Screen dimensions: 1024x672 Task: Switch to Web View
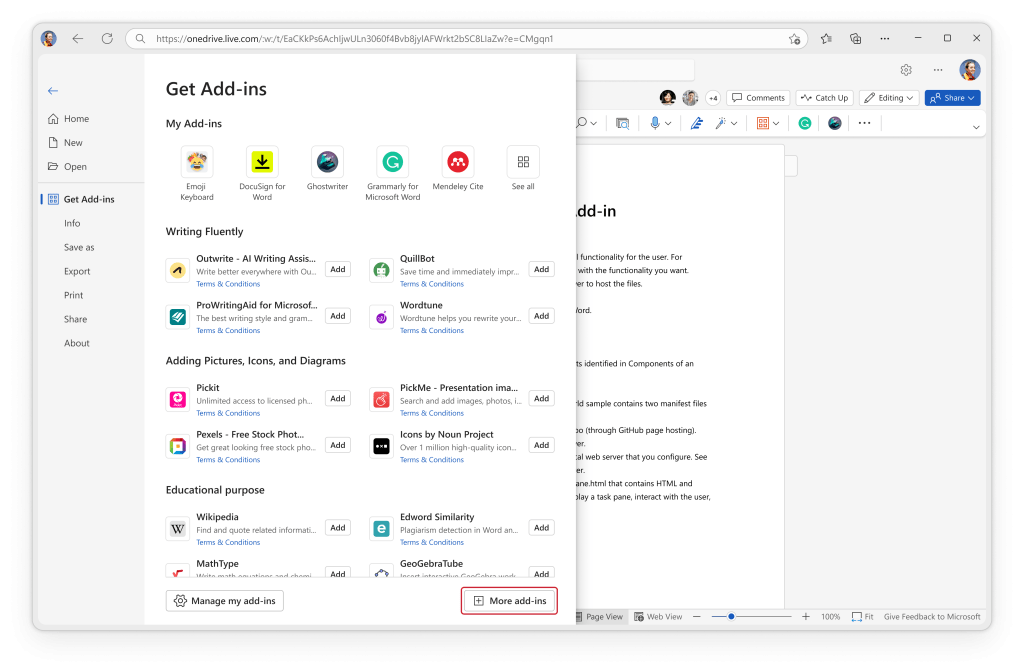click(658, 616)
